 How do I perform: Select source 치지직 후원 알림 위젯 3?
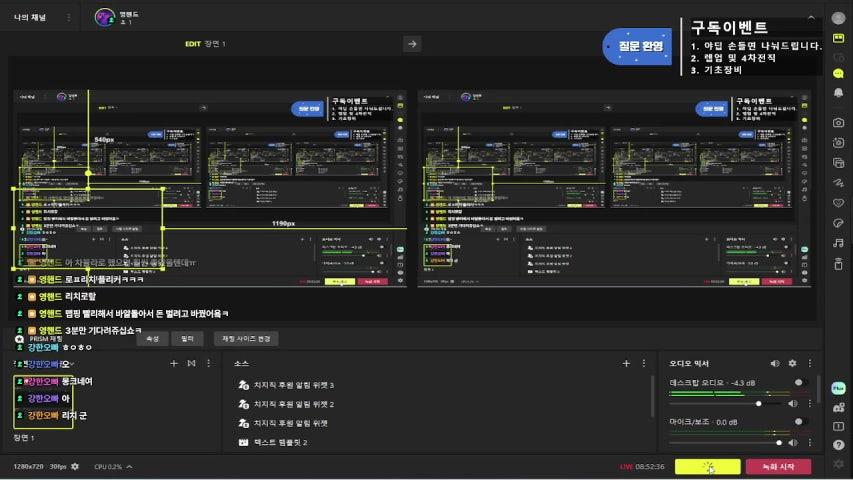pos(293,385)
